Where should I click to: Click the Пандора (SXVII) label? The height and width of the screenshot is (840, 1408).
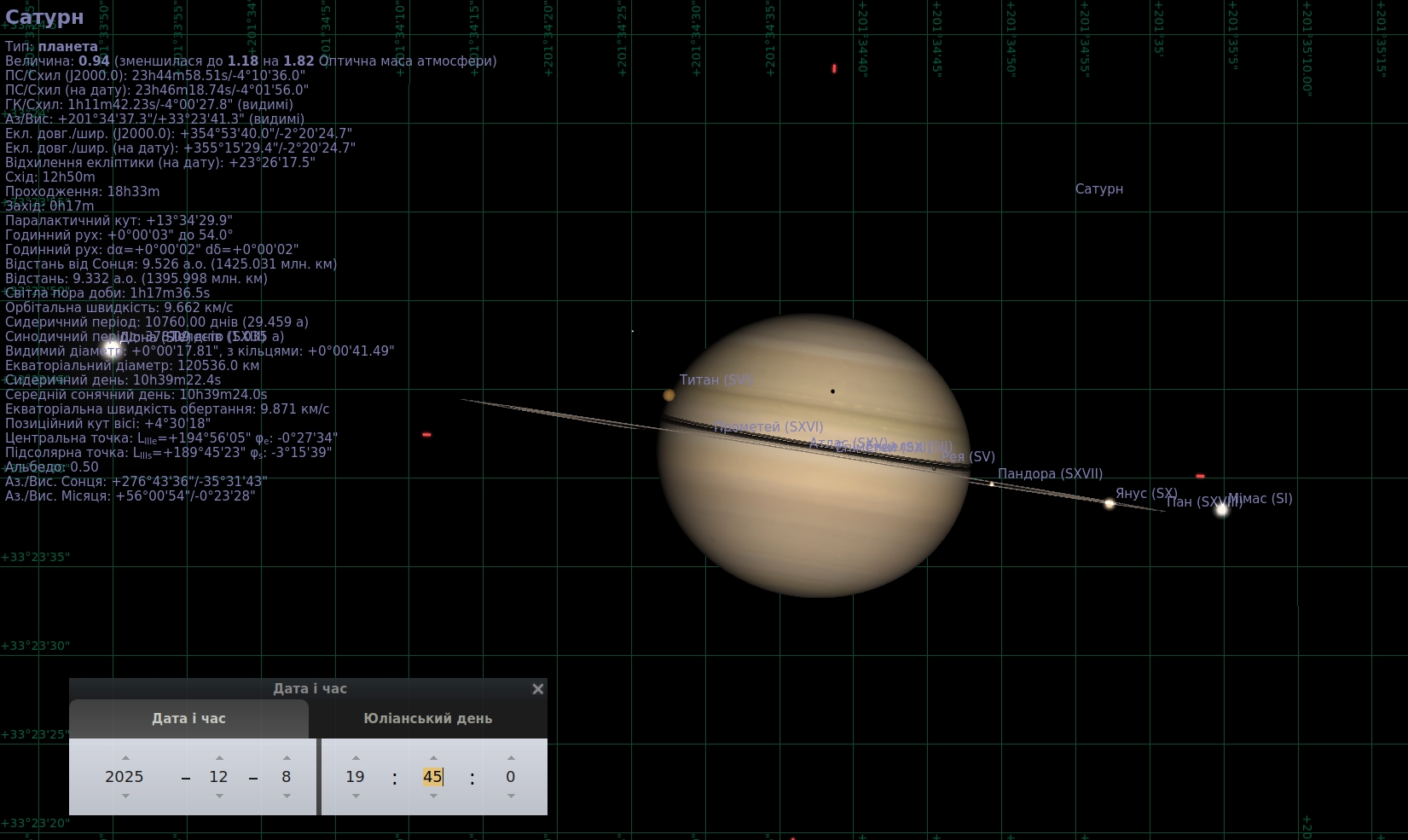coord(1050,474)
